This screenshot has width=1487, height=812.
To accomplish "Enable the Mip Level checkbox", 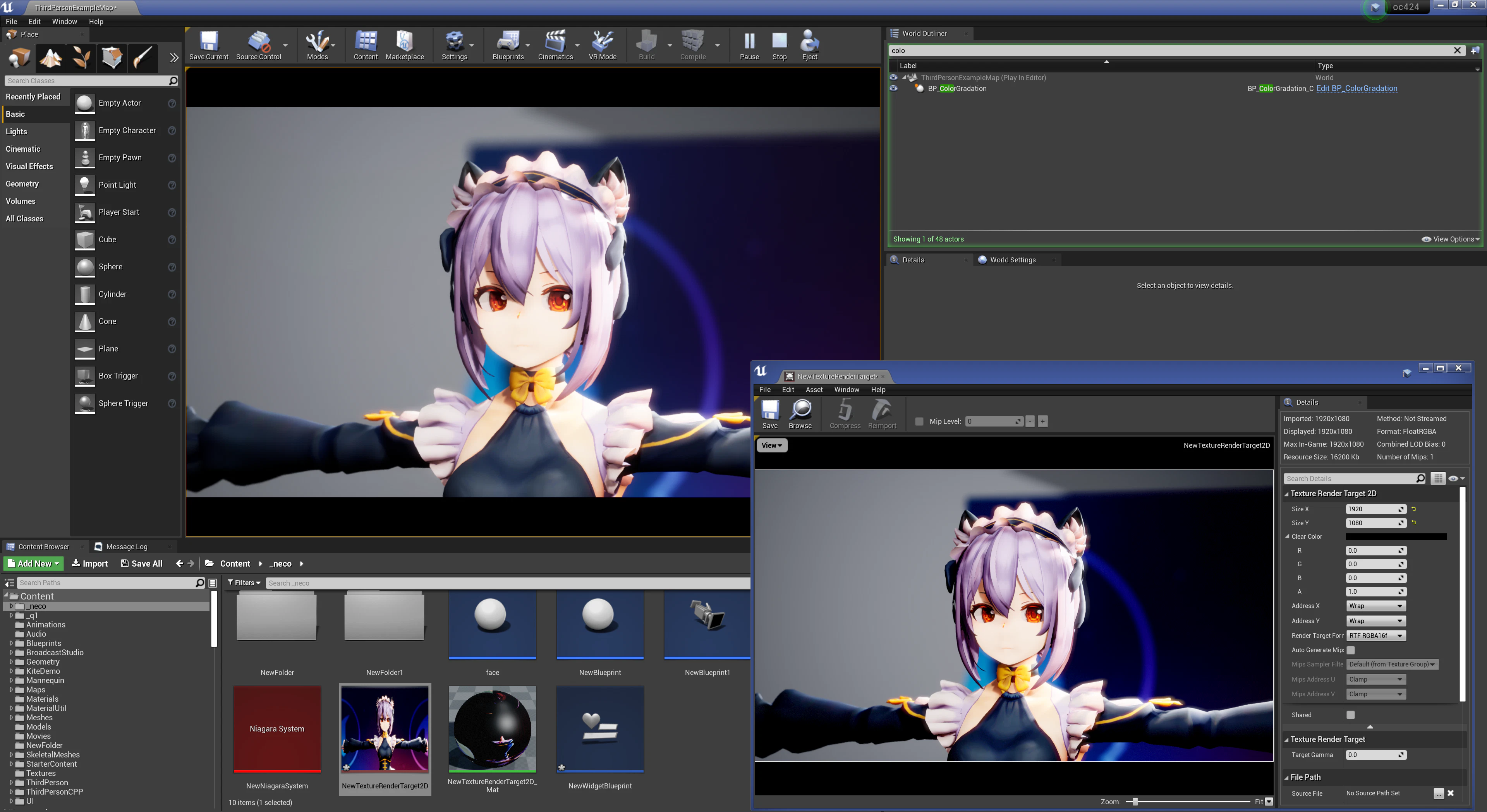I will pyautogui.click(x=919, y=421).
